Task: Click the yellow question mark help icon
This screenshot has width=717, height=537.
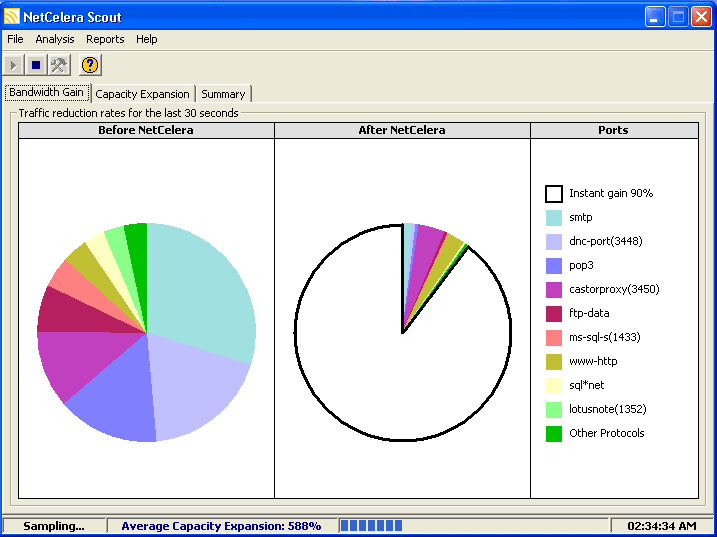Action: pos(90,65)
